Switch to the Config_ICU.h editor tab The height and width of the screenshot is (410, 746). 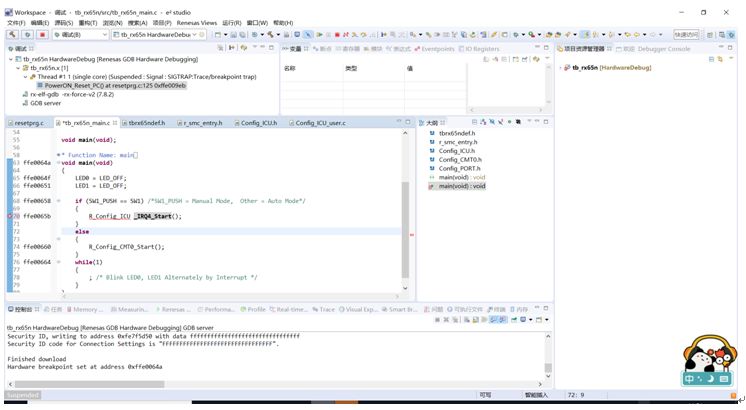pyautogui.click(x=255, y=123)
